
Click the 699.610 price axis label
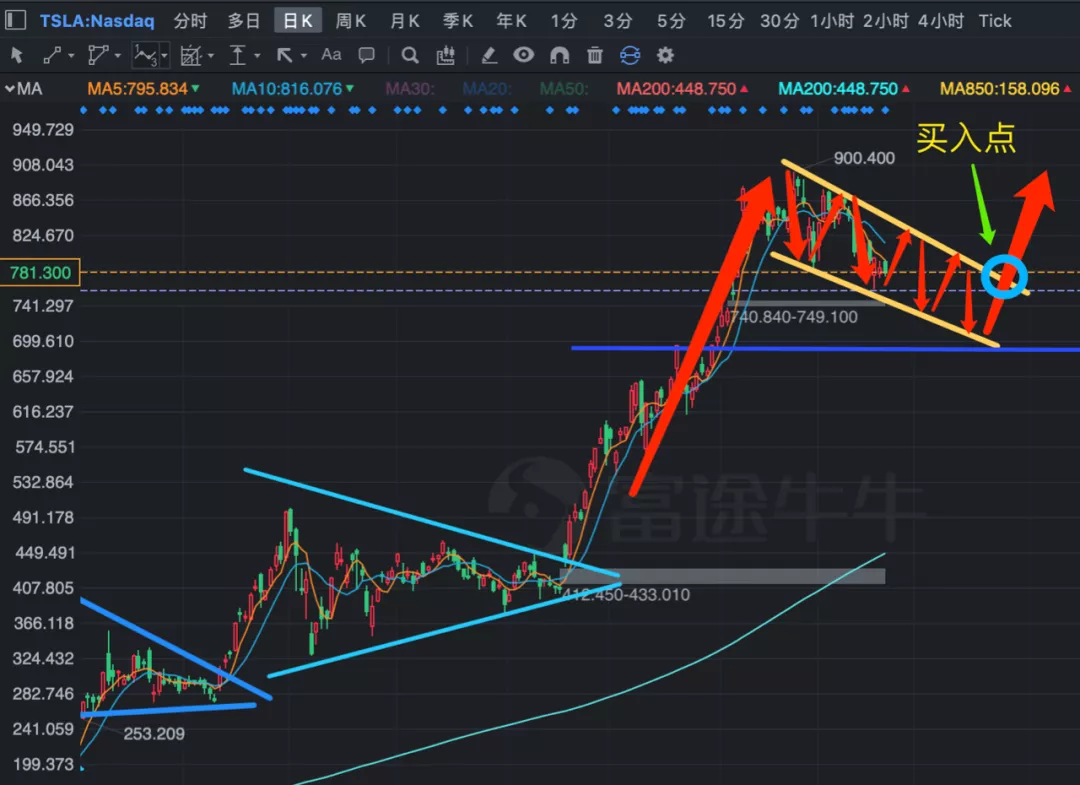(x=43, y=342)
